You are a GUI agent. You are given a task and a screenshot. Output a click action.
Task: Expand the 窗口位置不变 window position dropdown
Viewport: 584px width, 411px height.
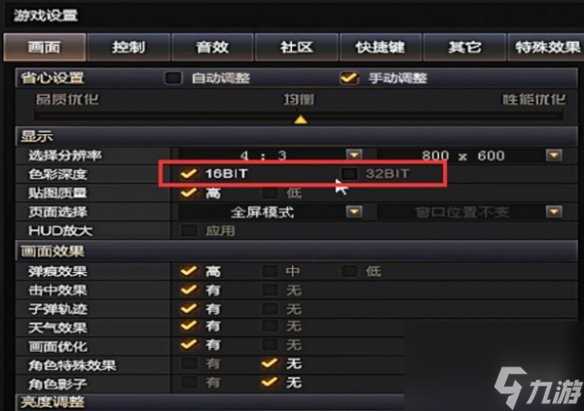coord(554,212)
